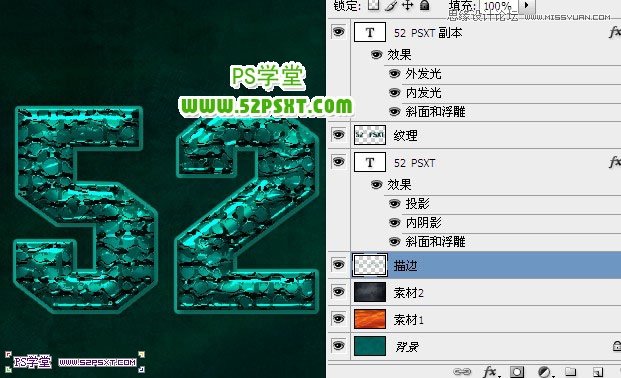Toggle lock image pixels brush icon
The width and height of the screenshot is (621, 378).
(x=391, y=5)
